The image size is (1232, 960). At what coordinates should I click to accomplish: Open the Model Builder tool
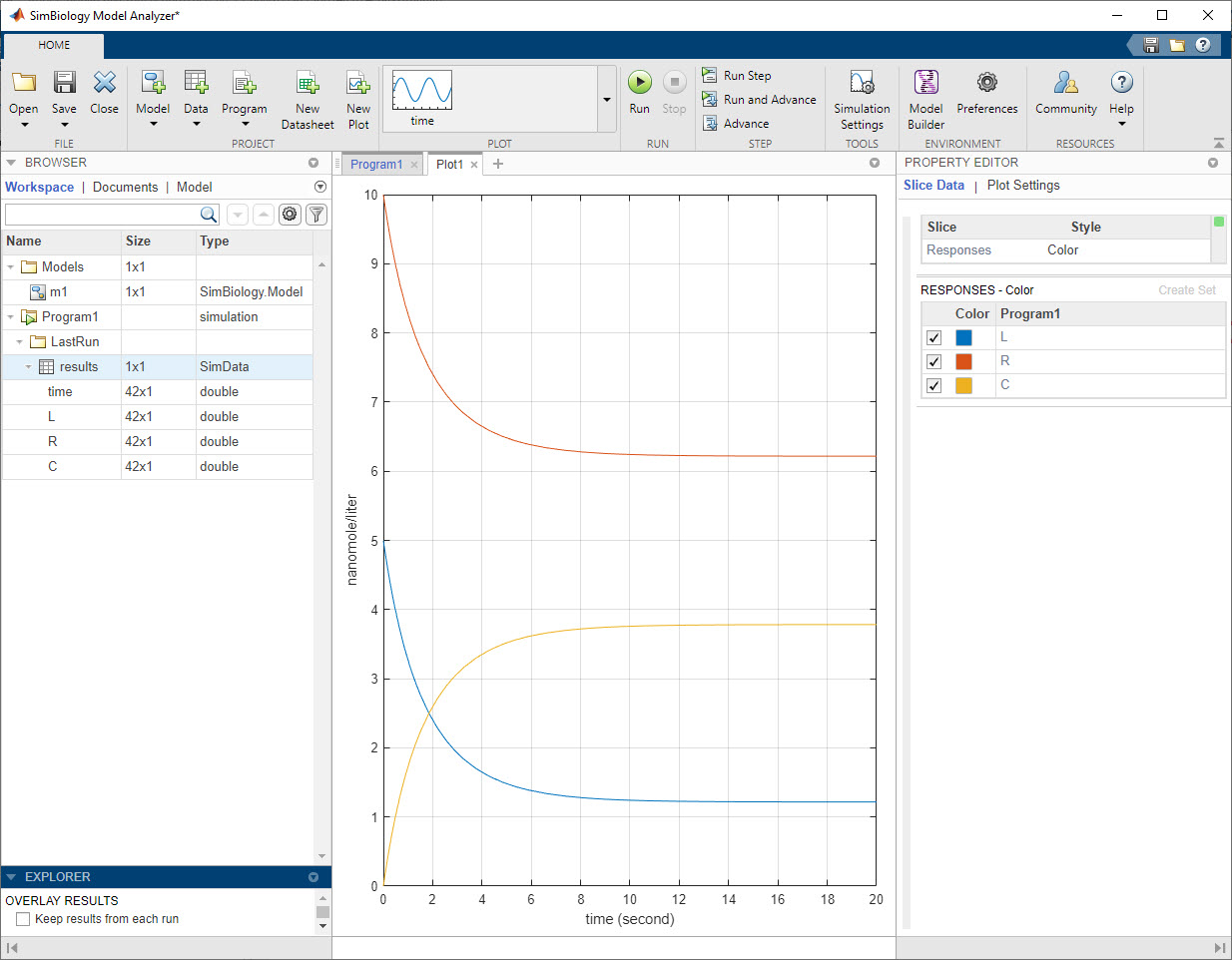click(x=925, y=83)
